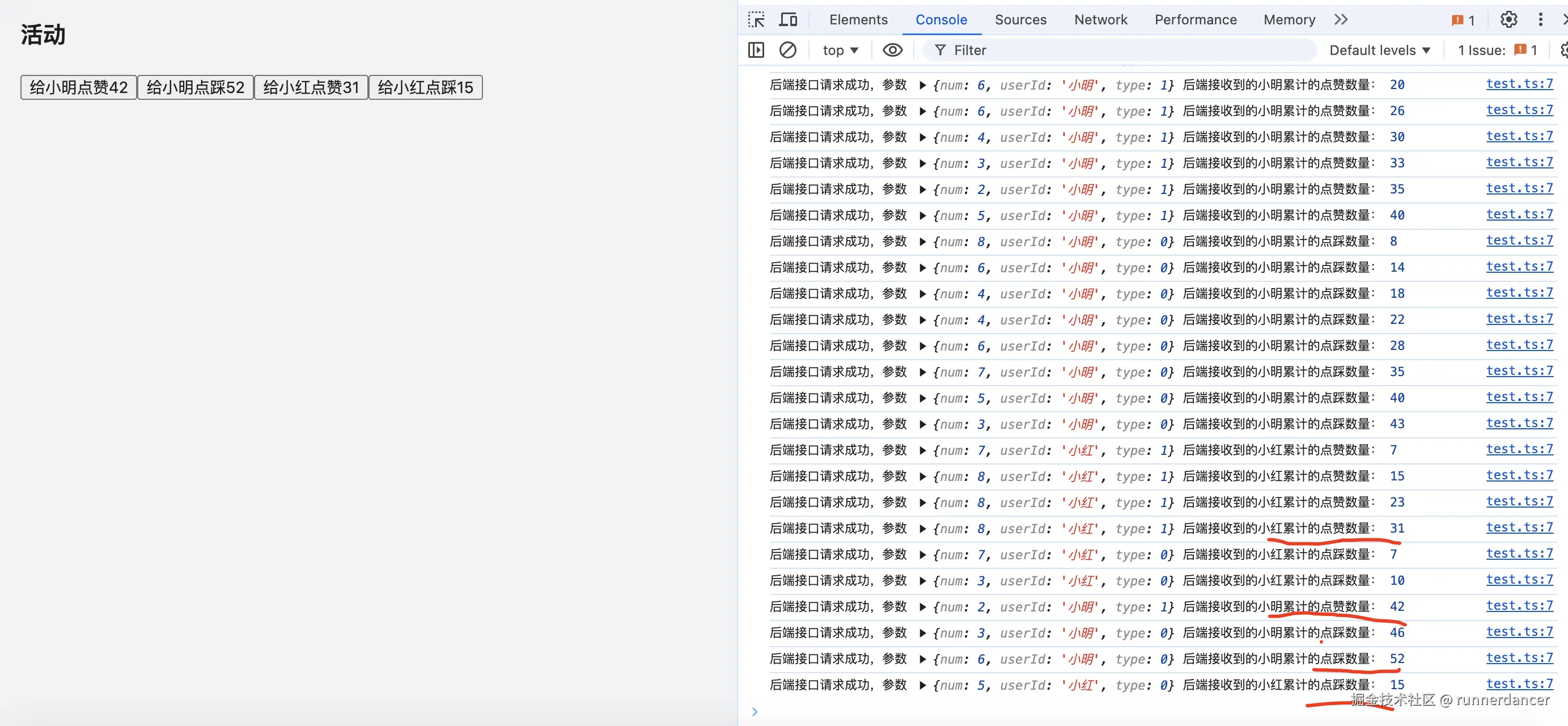The image size is (1568, 726).
Task: Toggle the console sidebar panel
Action: click(756, 50)
